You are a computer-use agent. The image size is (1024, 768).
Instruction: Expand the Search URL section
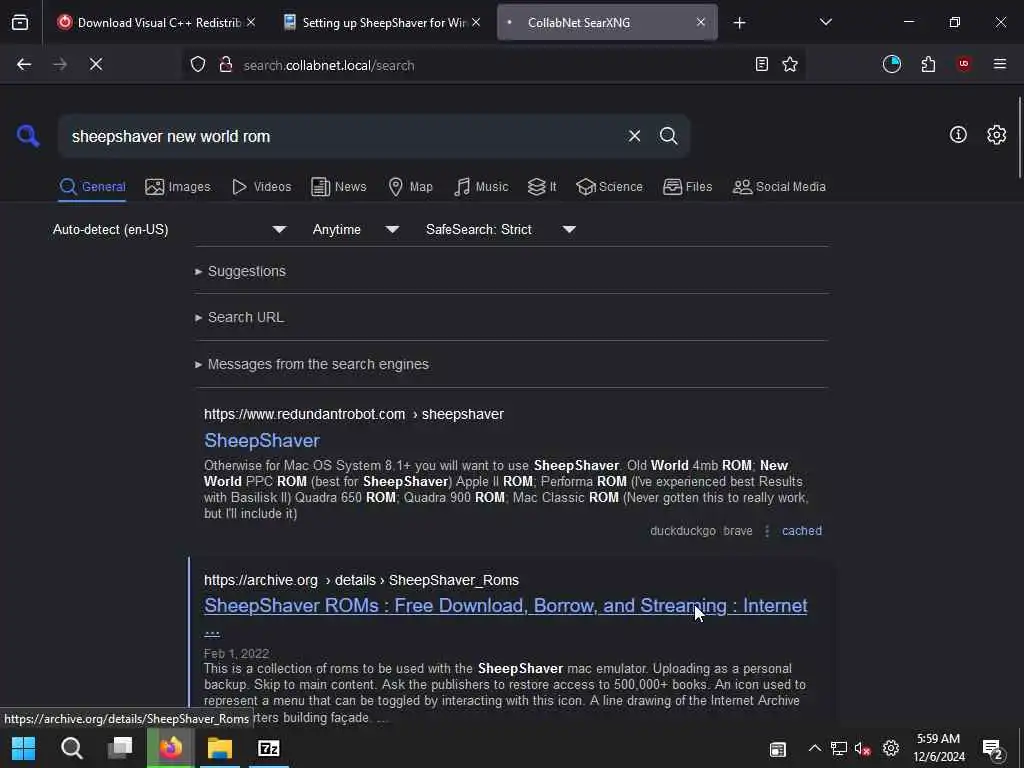pyautogui.click(x=239, y=317)
